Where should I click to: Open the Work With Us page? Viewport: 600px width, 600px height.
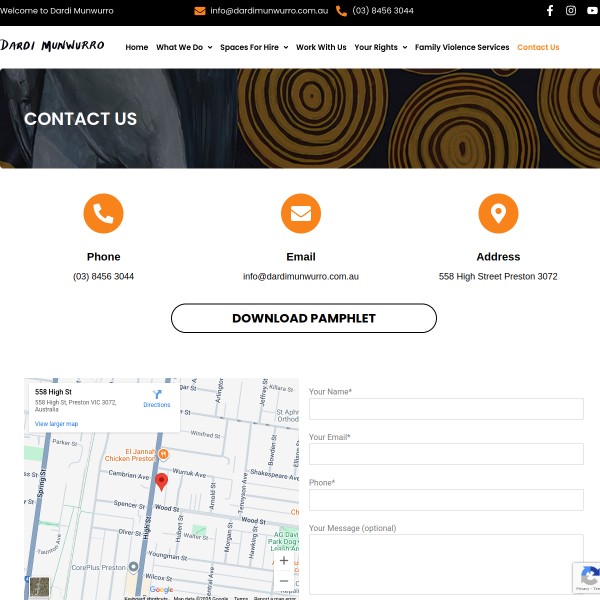(x=321, y=47)
